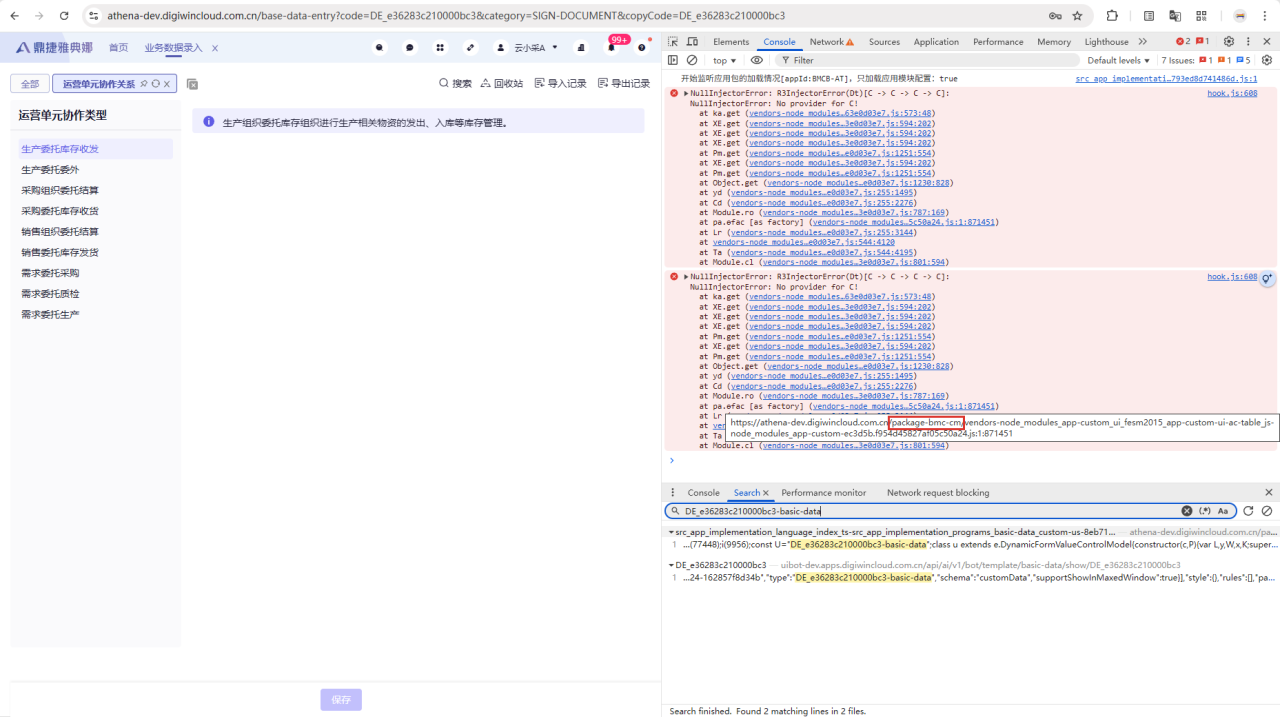This screenshot has width=1280, height=717.
Task: Click the link icon in Athena header
Action: [x=470, y=47]
